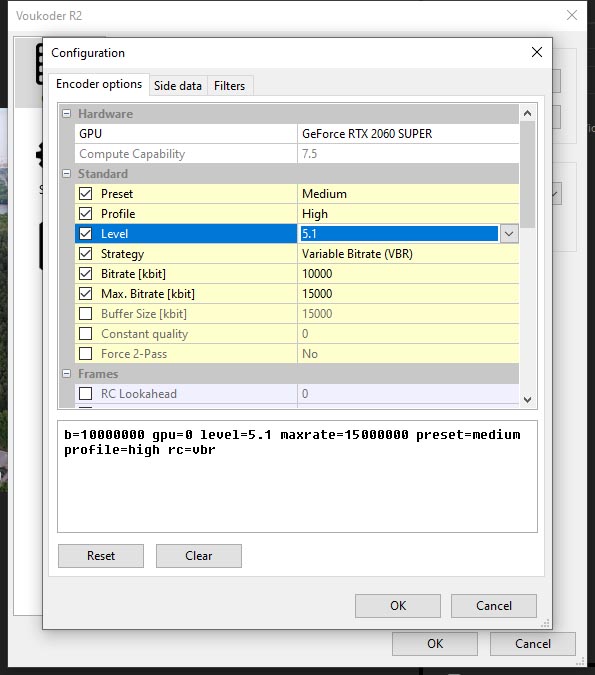
Task: Enable the Constant quality checkbox
Action: tap(86, 334)
